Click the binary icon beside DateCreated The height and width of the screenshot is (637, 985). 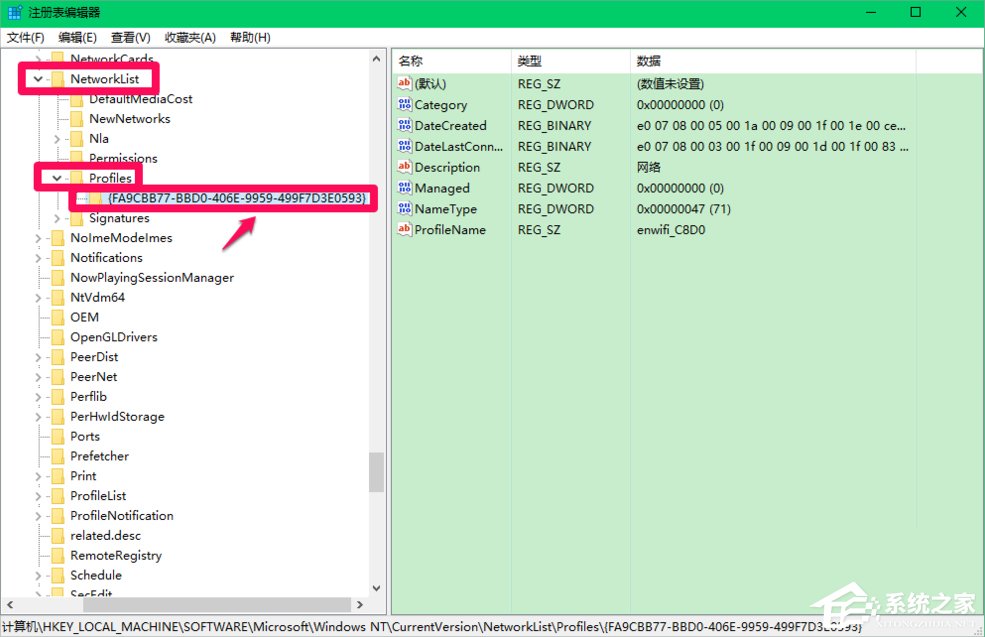pos(403,126)
